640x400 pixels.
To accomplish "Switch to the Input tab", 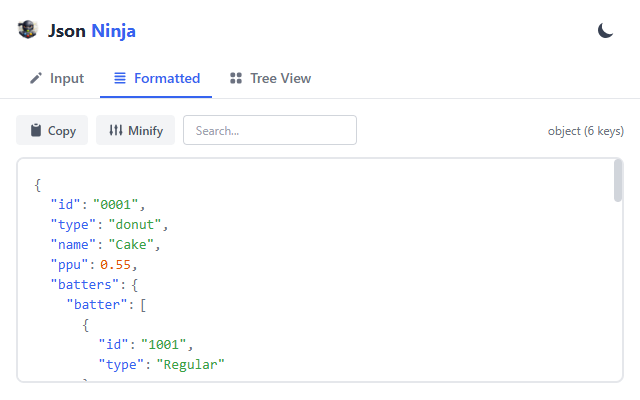I will coord(57,78).
